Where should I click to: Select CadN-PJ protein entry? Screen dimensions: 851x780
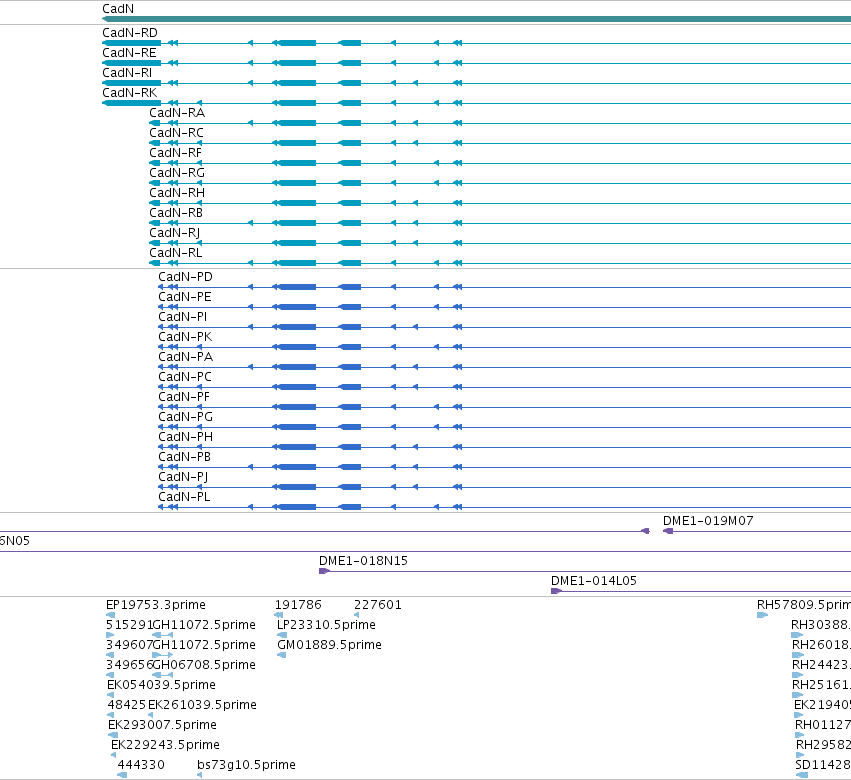183,477
